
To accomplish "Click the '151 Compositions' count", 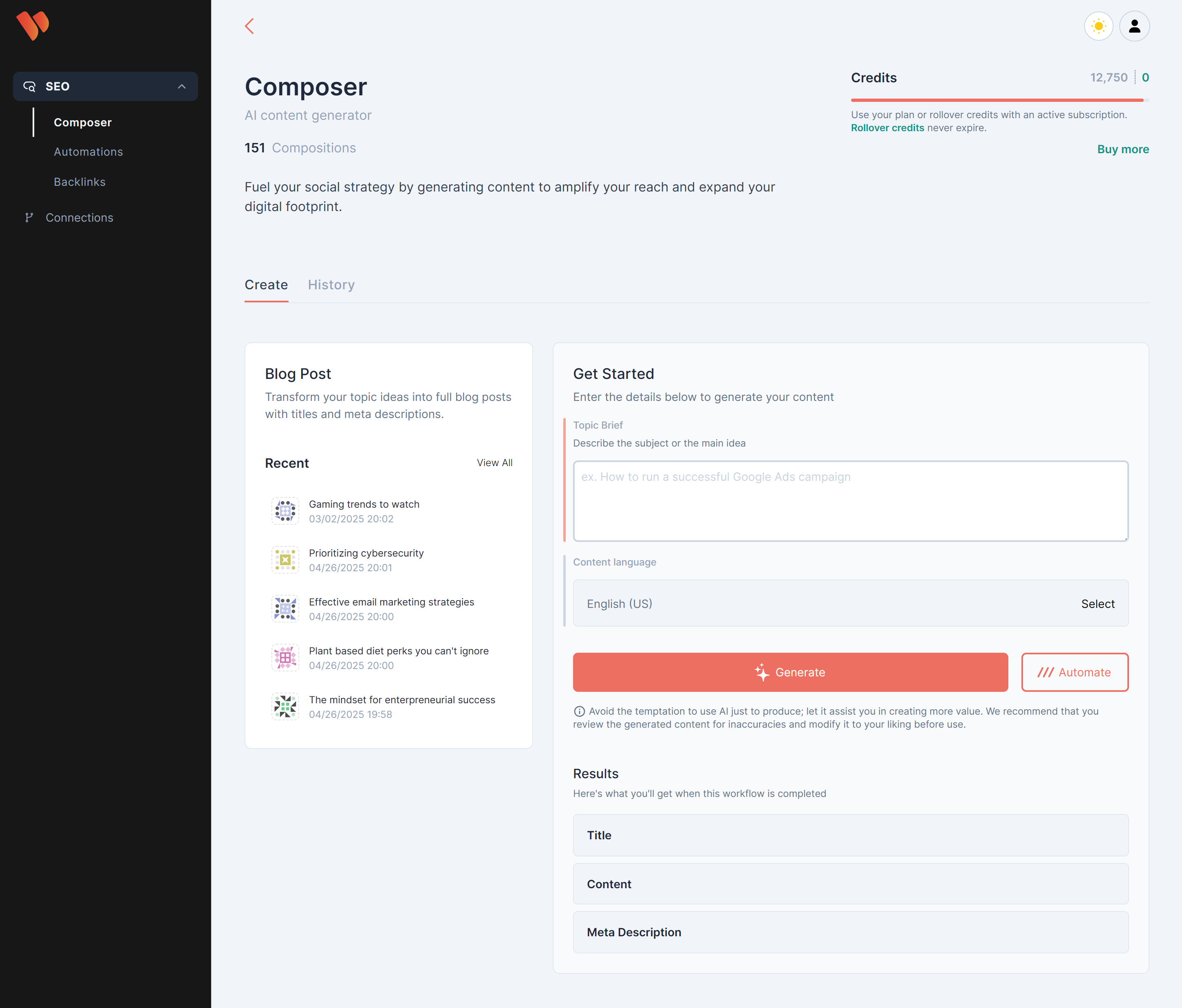I will click(x=300, y=147).
